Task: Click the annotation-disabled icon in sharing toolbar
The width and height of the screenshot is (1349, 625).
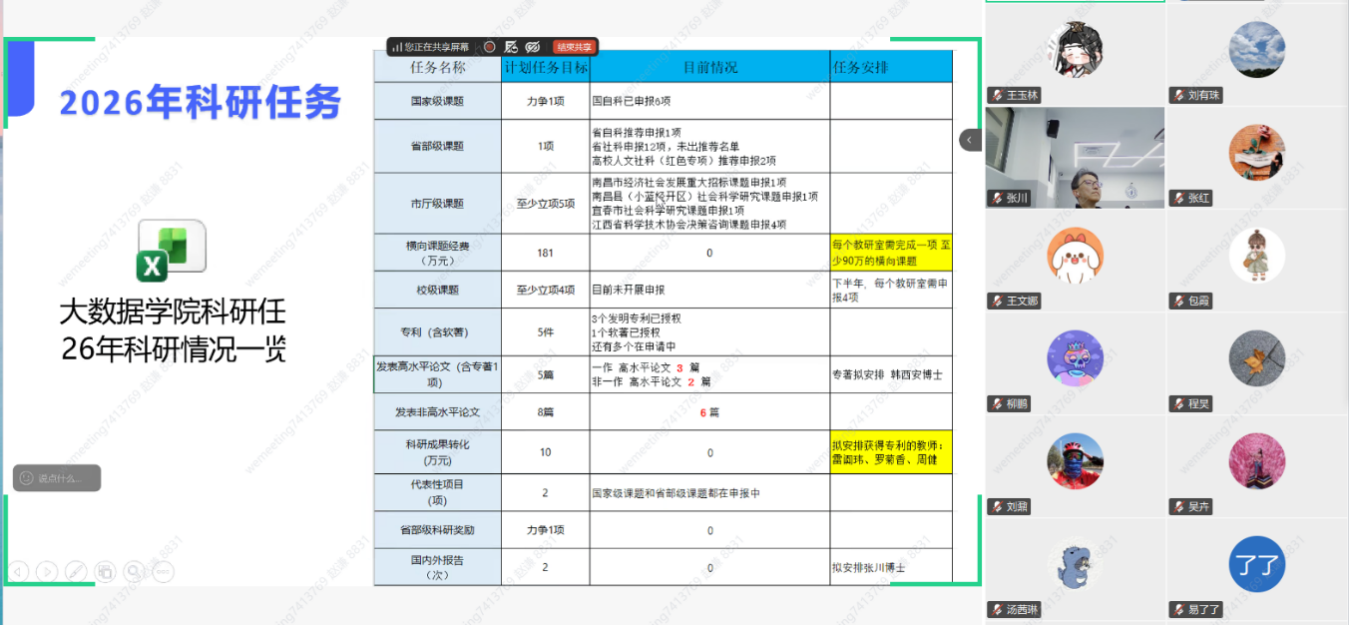Action: point(511,46)
